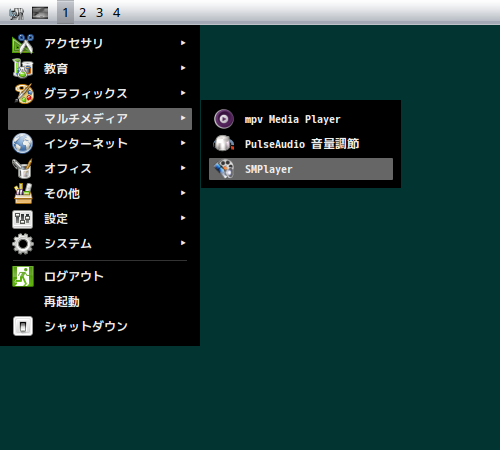This screenshot has height=450, width=500.
Task: Expand the システム submenu arrow
Action: pos(183,243)
